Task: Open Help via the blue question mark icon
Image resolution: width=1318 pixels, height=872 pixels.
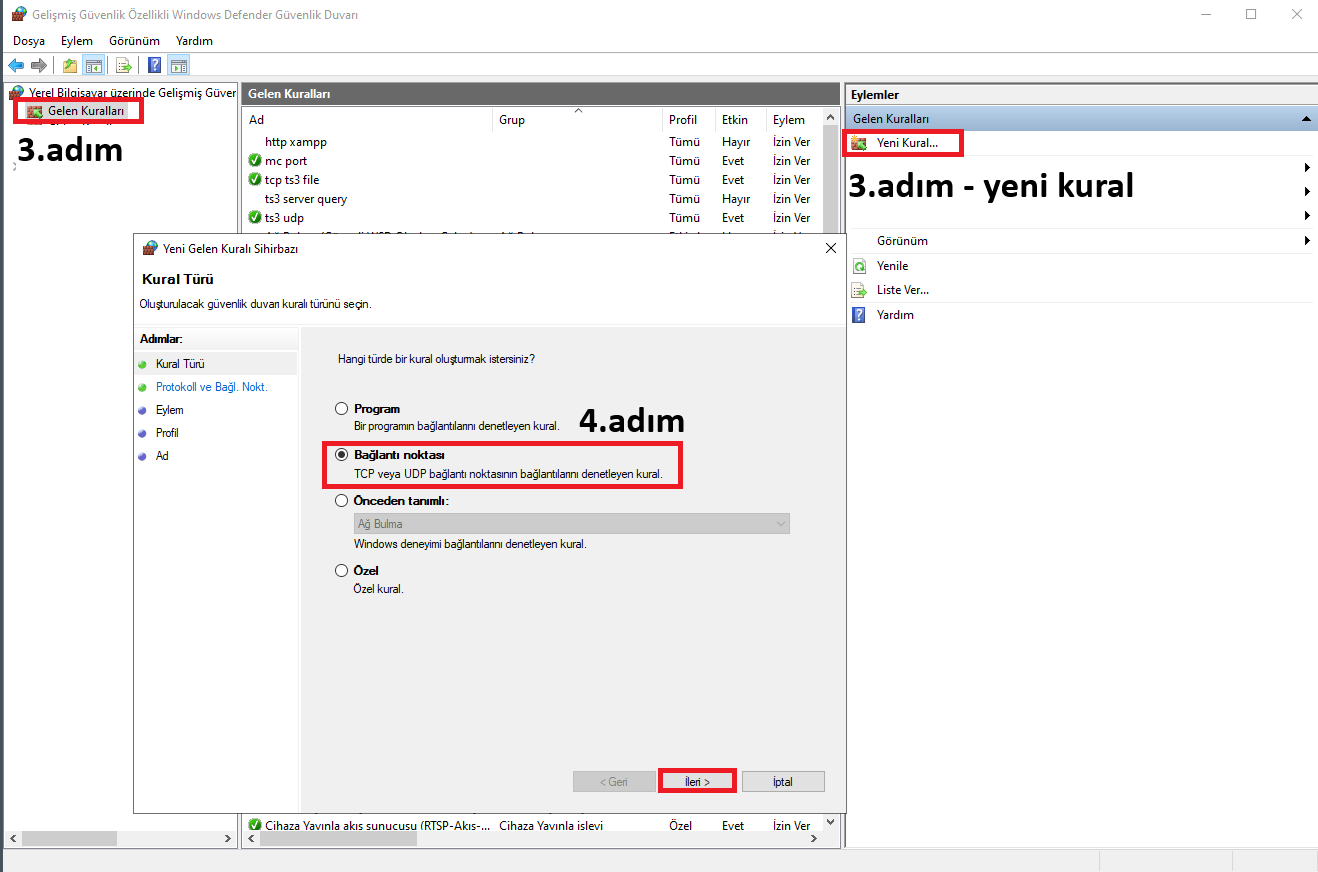Action: 155,66
